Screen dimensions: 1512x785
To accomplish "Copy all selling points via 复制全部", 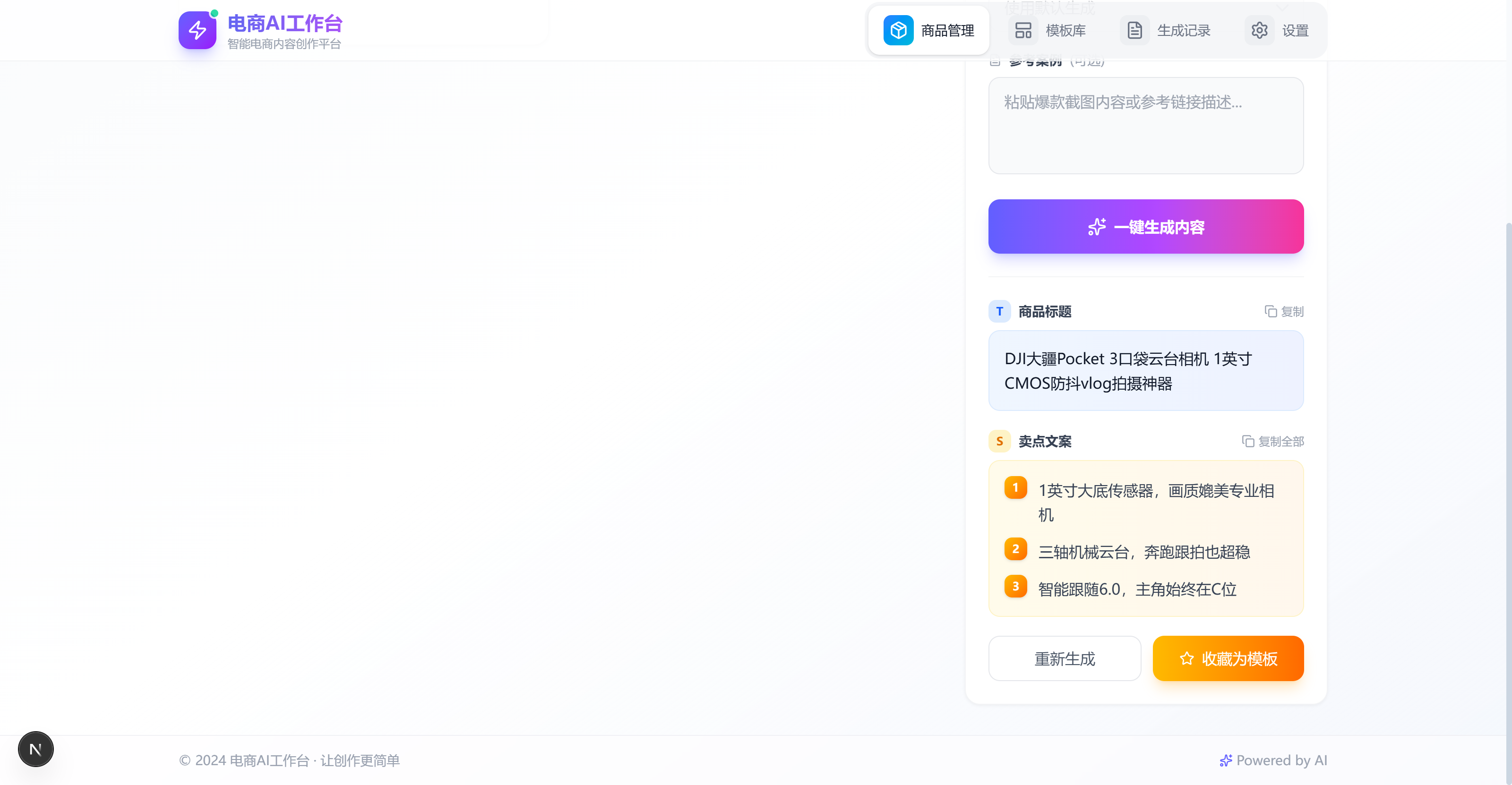I will (x=1272, y=441).
